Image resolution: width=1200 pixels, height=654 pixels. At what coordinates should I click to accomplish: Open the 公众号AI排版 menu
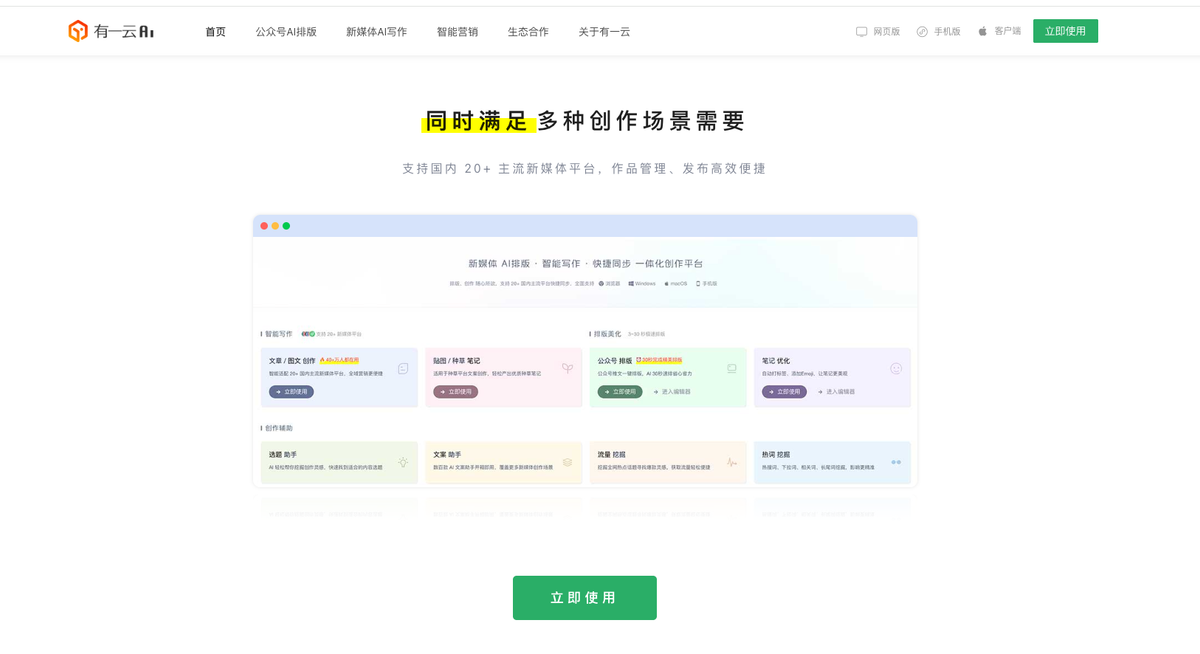(286, 31)
